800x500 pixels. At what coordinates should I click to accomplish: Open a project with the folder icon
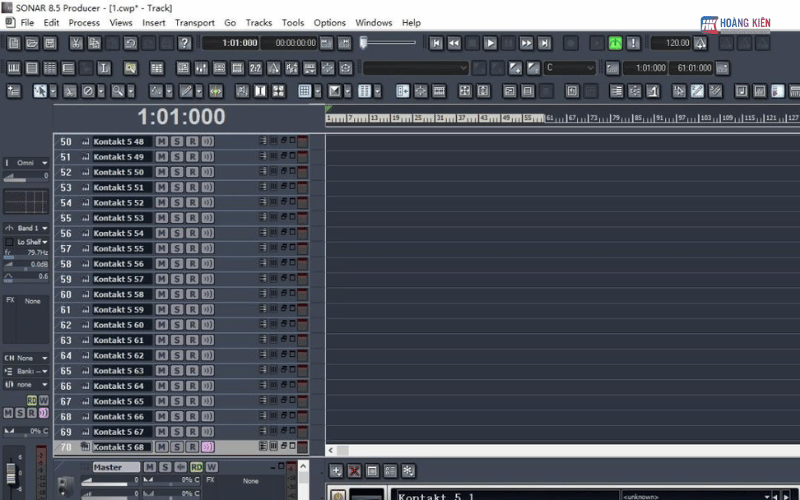tap(32, 43)
